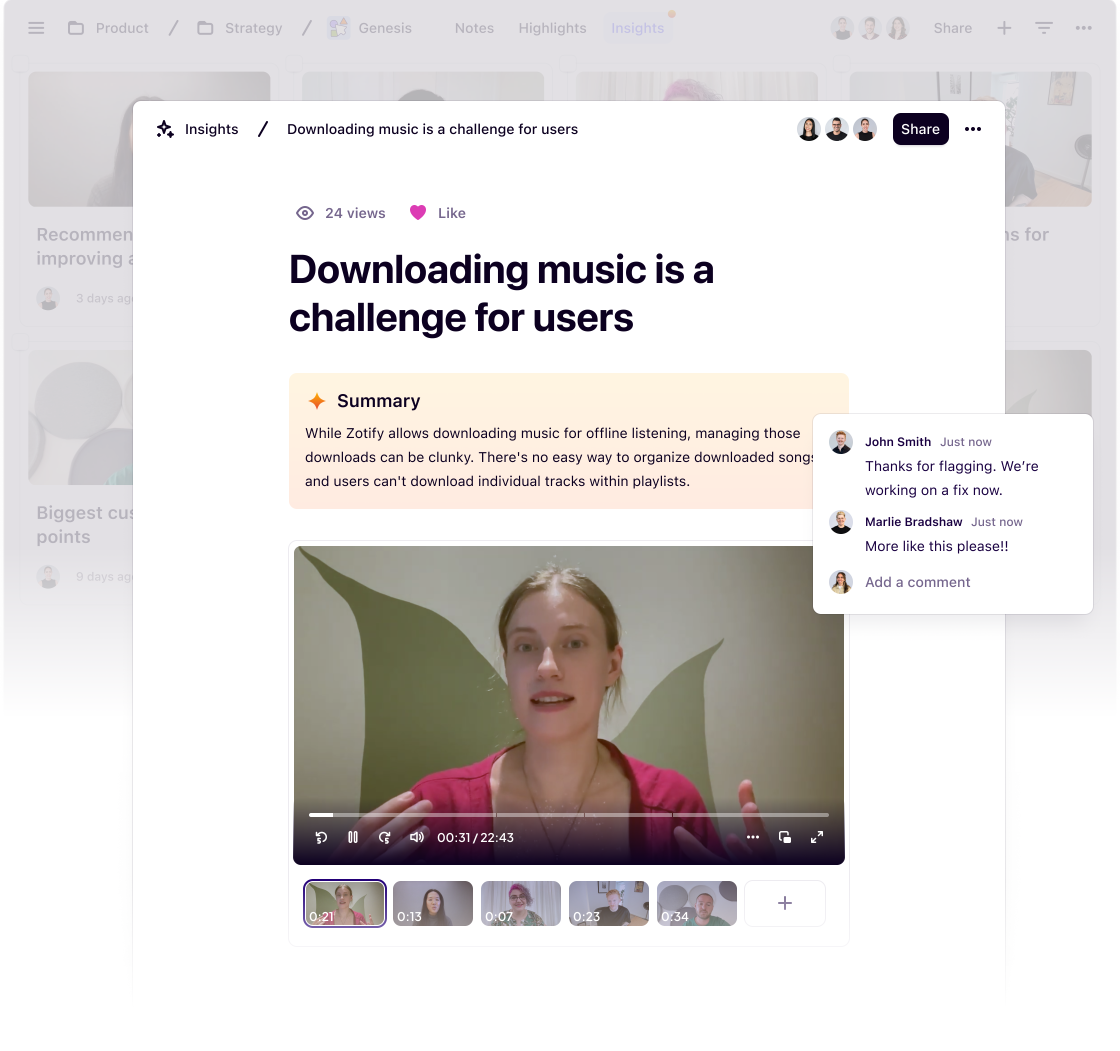
Task: Click the Insights sparkle icon in modal
Action: coord(165,129)
